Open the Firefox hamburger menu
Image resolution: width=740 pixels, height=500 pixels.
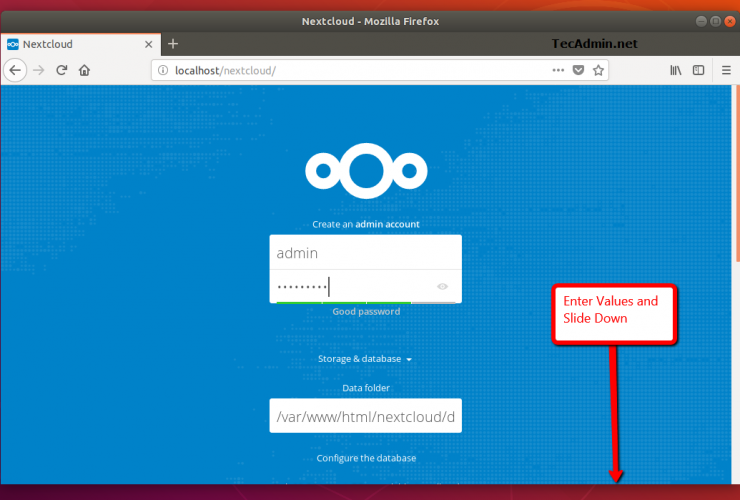(x=726, y=70)
